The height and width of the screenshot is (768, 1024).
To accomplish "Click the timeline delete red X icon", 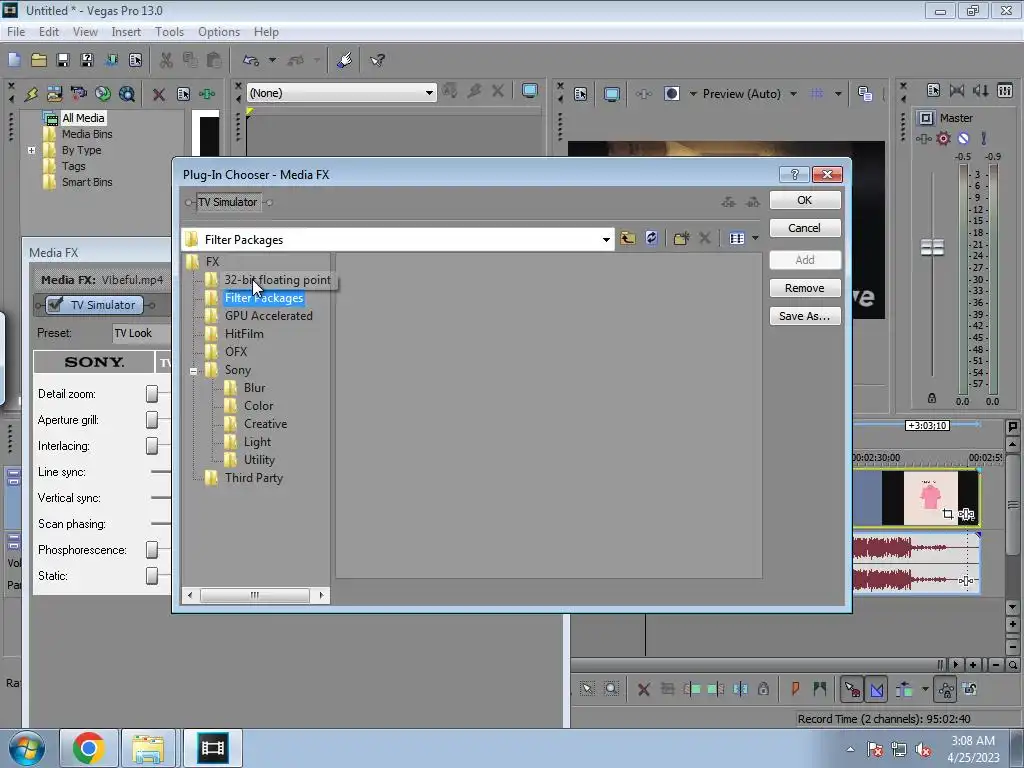I will pos(644,689).
